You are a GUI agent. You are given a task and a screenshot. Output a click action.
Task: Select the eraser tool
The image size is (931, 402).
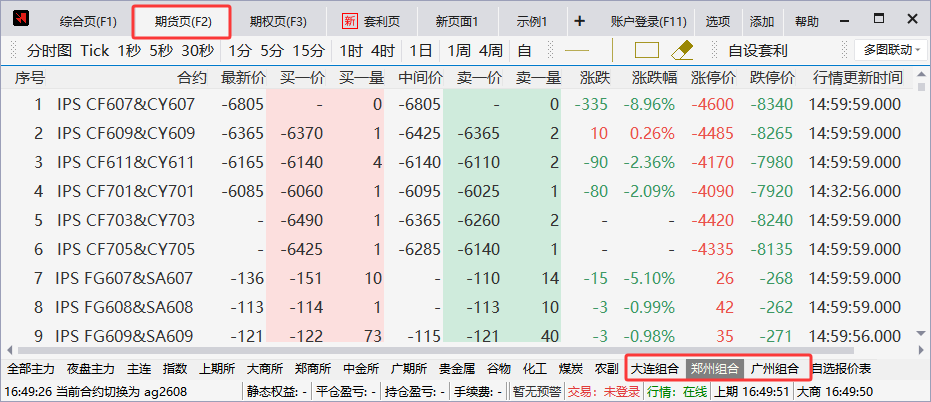pos(682,50)
